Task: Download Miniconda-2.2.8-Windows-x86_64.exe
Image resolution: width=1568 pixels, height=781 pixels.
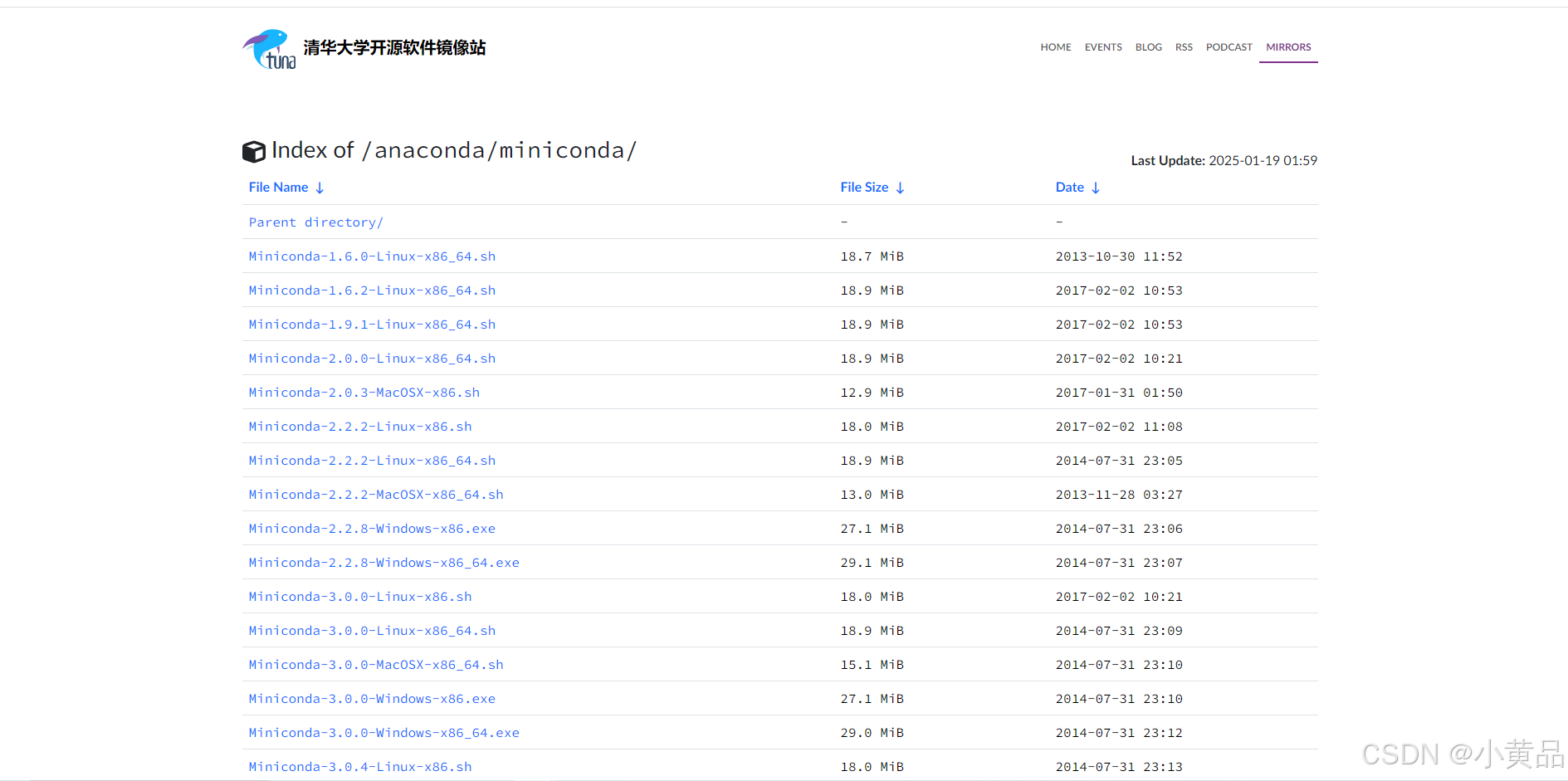Action: tap(384, 563)
